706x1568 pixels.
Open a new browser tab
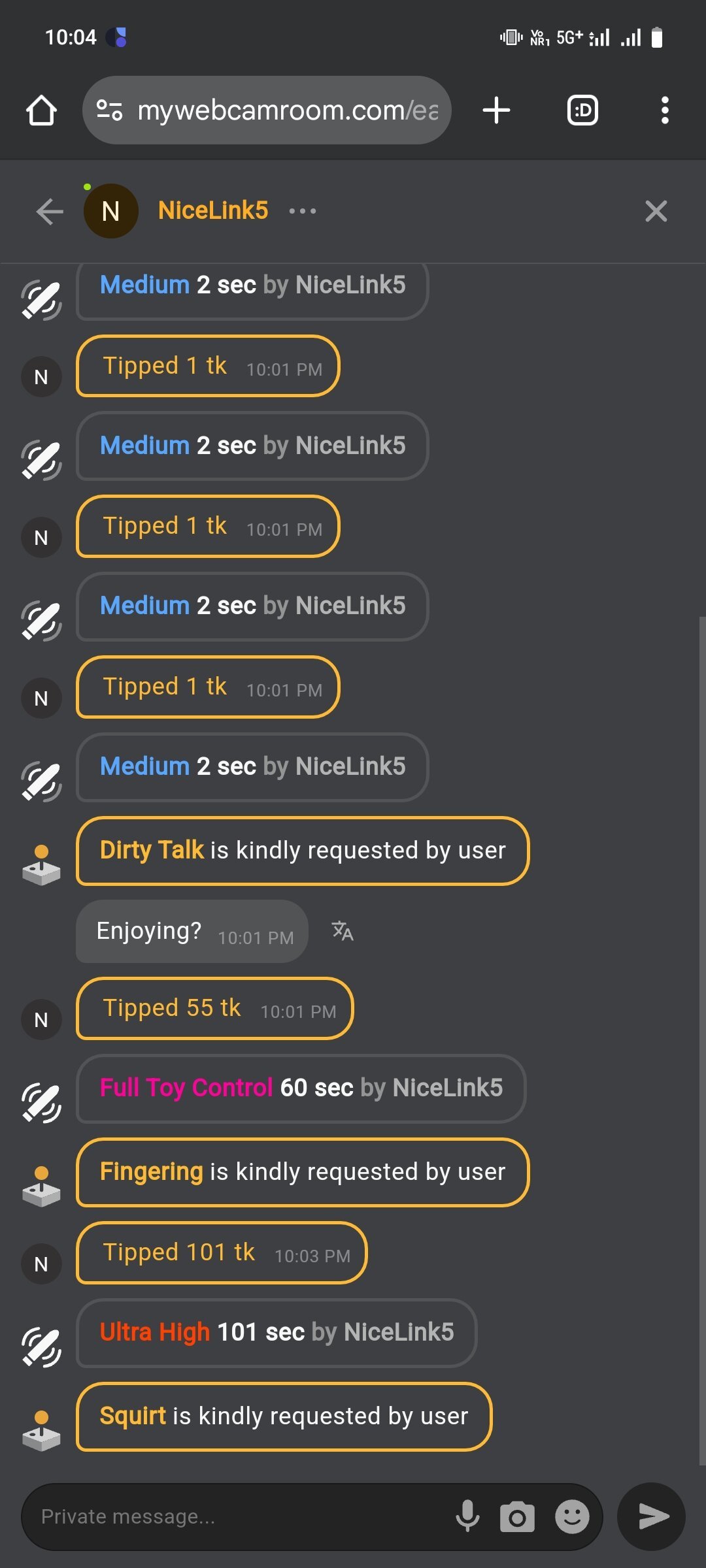tap(496, 110)
